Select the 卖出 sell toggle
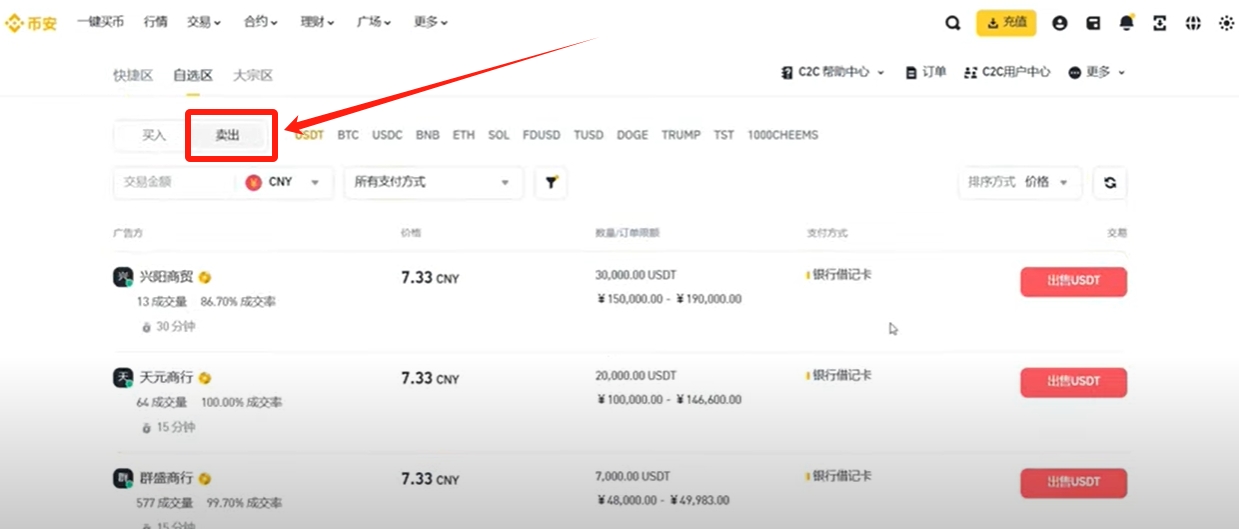The width and height of the screenshot is (1239, 529). 228,135
